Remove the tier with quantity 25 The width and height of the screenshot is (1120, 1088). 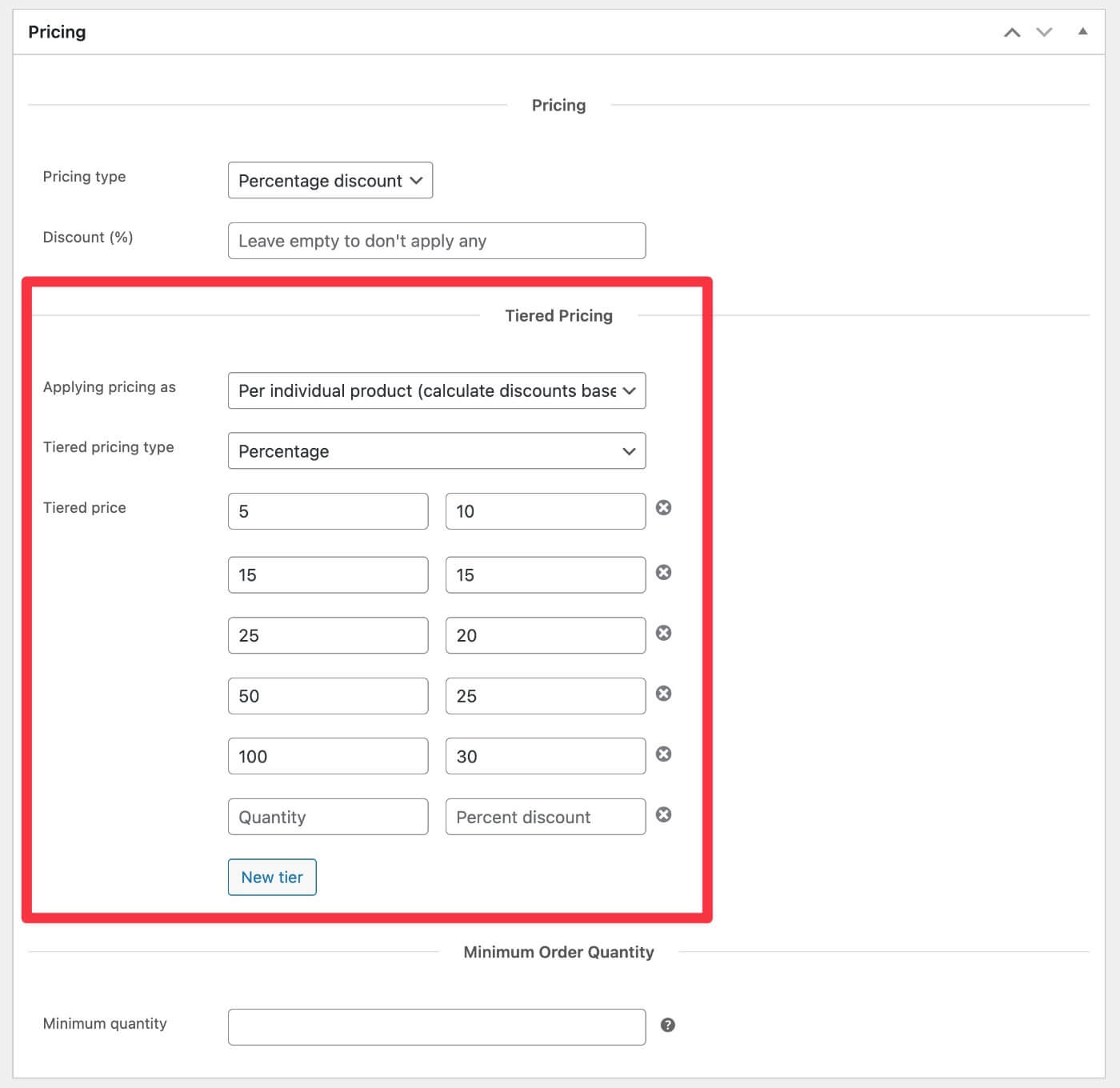pyautogui.click(x=663, y=633)
